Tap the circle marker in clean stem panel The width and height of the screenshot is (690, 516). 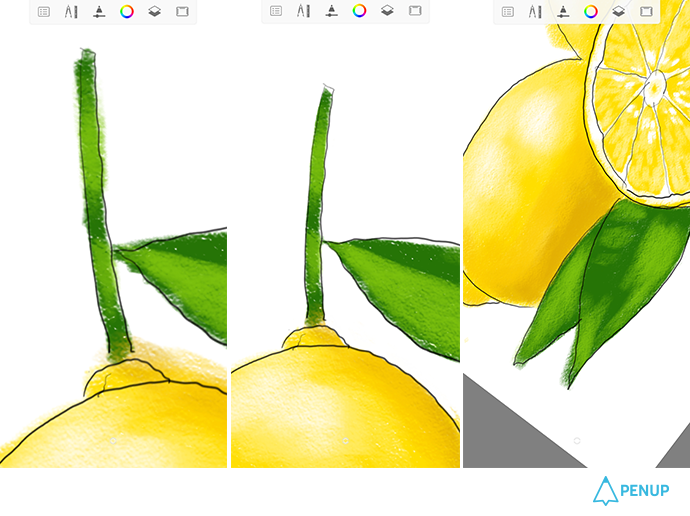click(x=345, y=440)
